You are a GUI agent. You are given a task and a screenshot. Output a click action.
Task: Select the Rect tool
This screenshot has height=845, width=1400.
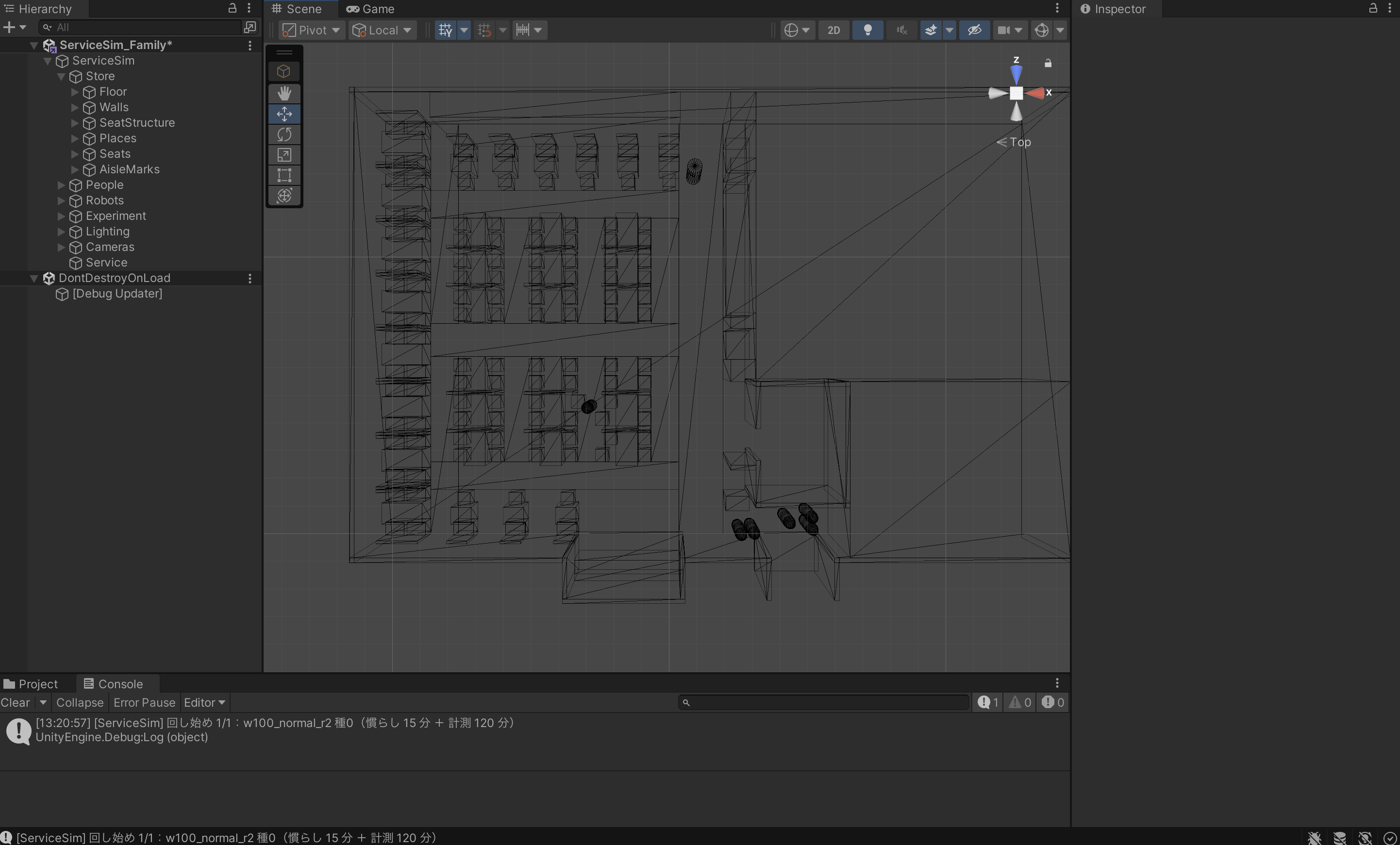(x=284, y=175)
